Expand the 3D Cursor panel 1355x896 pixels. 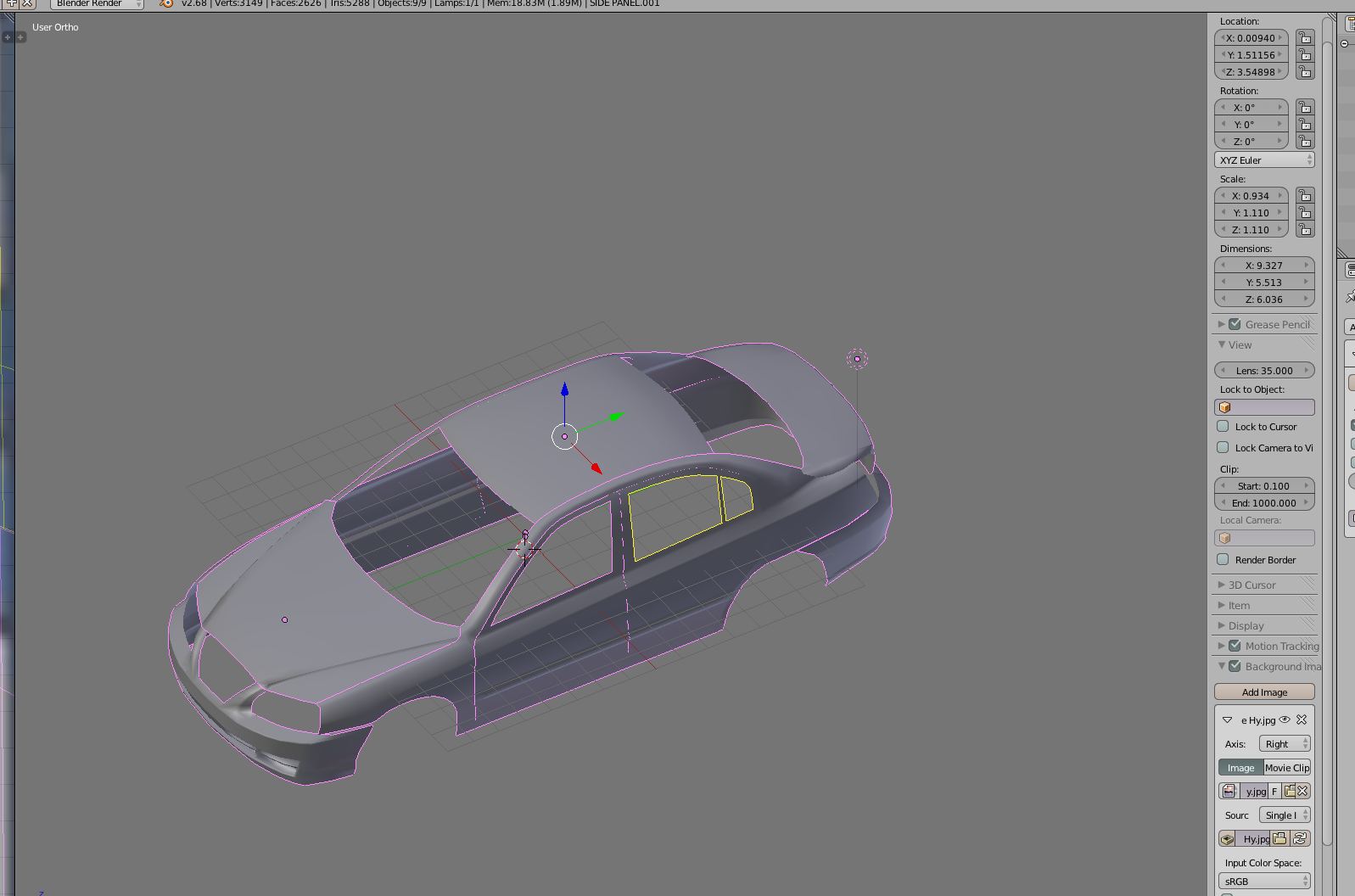(x=1221, y=585)
